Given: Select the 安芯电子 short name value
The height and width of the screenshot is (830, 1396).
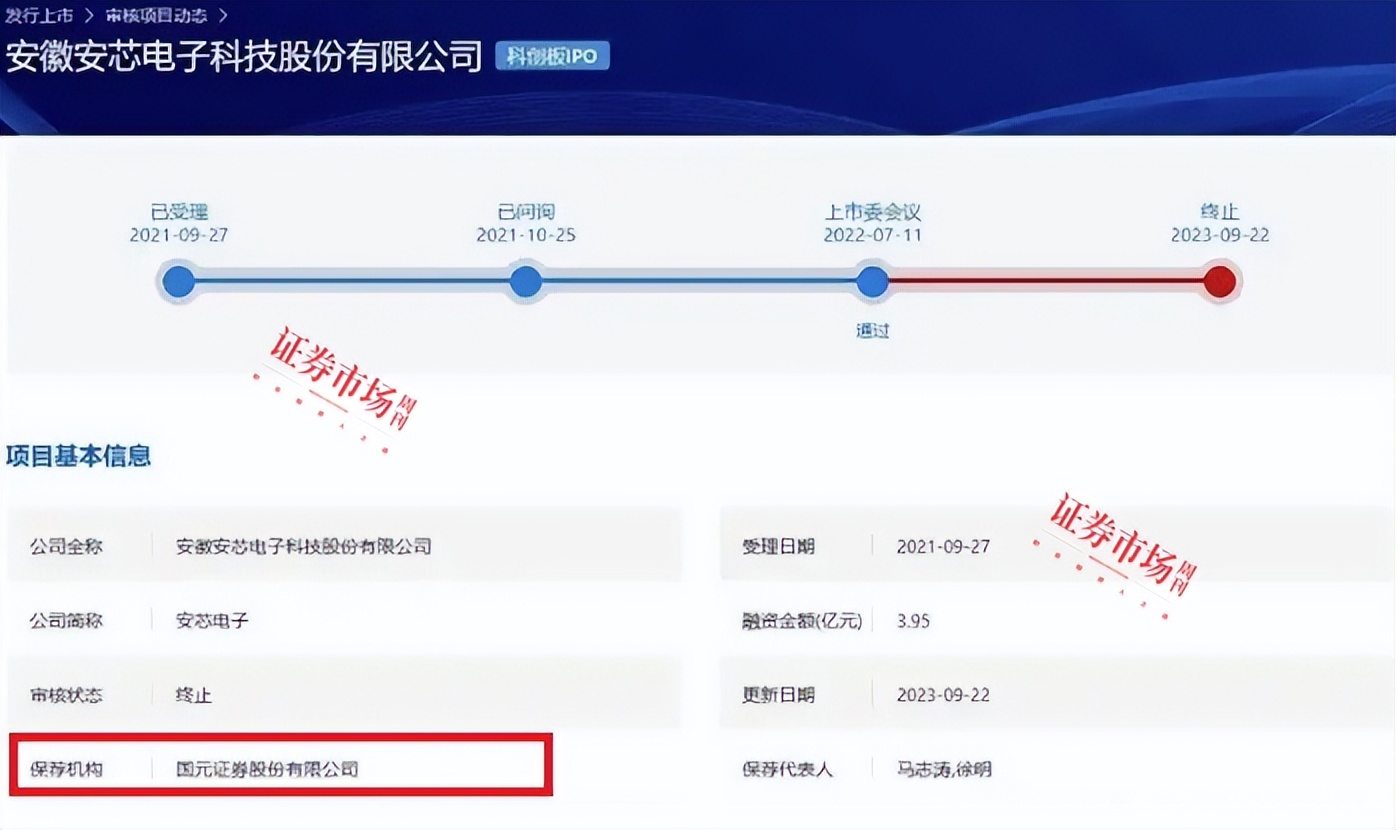Looking at the screenshot, I should point(212,621).
